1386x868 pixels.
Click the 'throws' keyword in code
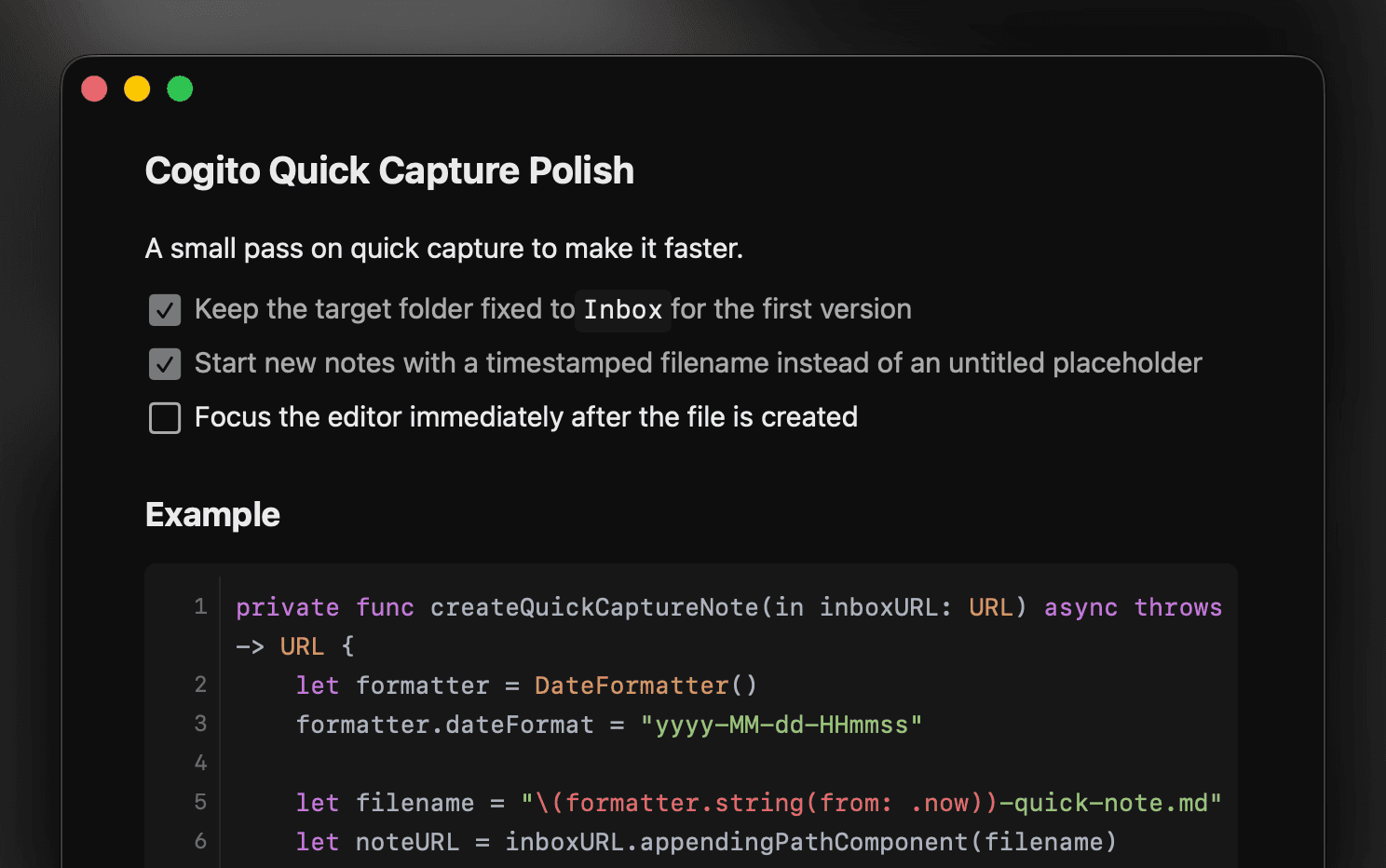[1178, 607]
